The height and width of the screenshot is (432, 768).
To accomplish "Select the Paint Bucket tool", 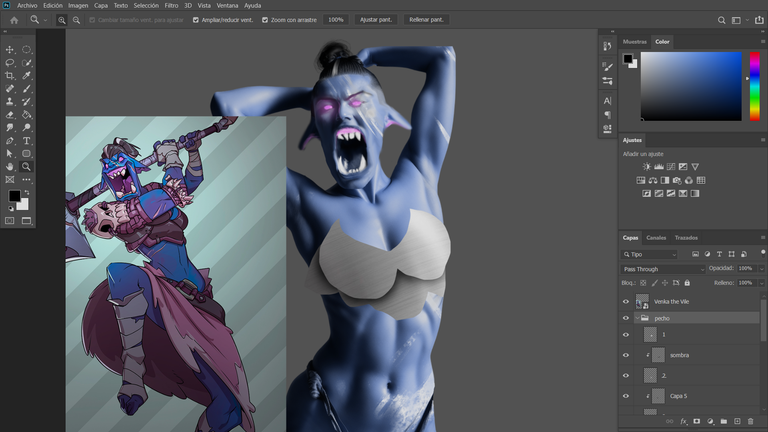I will click(26, 115).
